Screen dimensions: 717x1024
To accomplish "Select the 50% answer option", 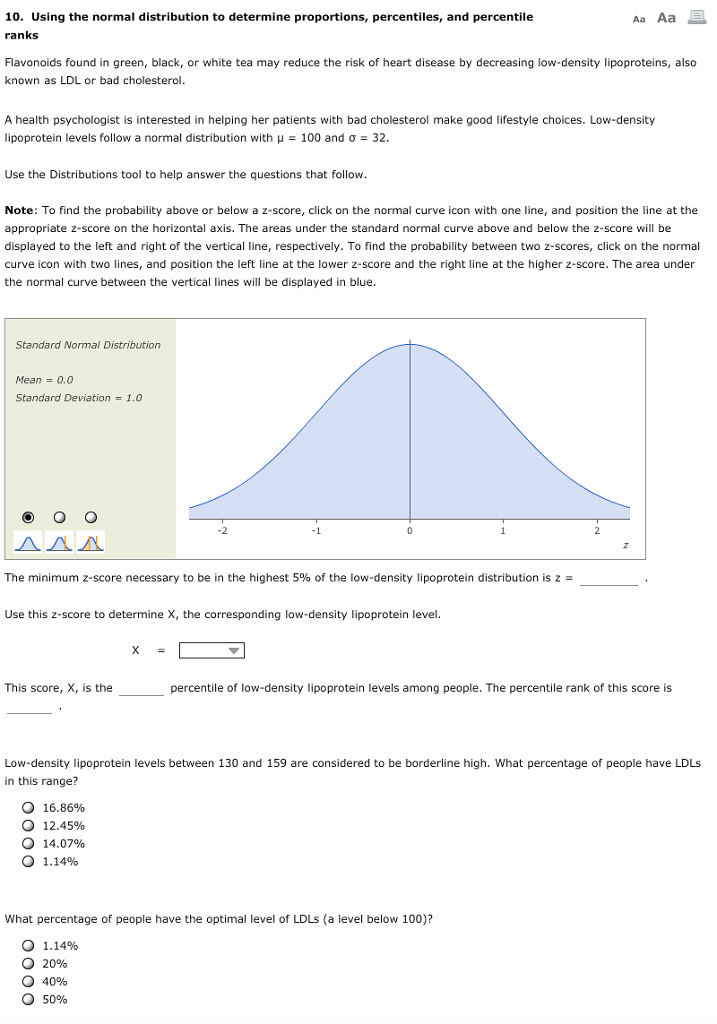I will pyautogui.click(x=28, y=999).
